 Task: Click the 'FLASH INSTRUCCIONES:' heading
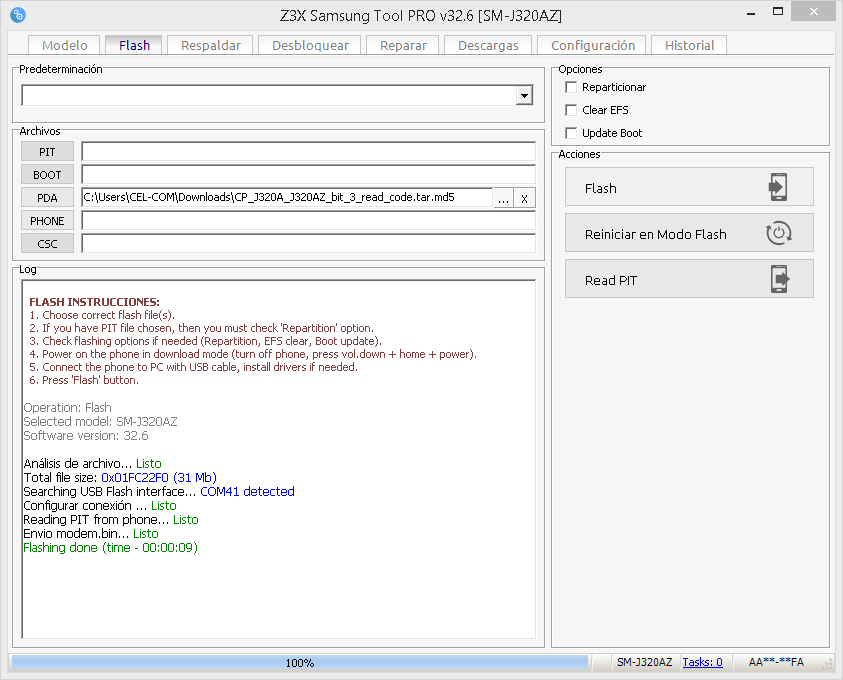(x=94, y=302)
